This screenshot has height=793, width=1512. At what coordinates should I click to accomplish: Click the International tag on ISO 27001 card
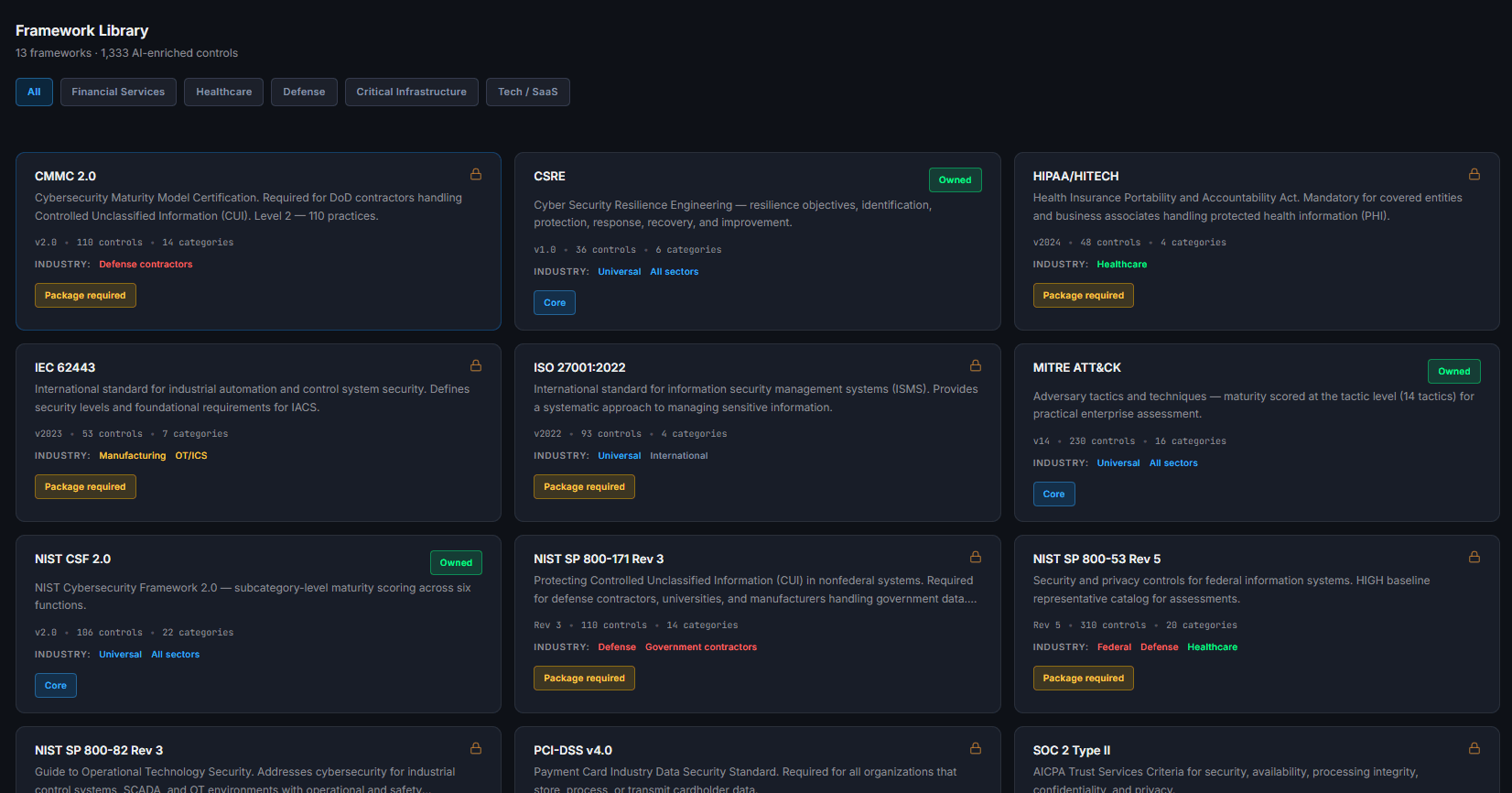coord(678,455)
